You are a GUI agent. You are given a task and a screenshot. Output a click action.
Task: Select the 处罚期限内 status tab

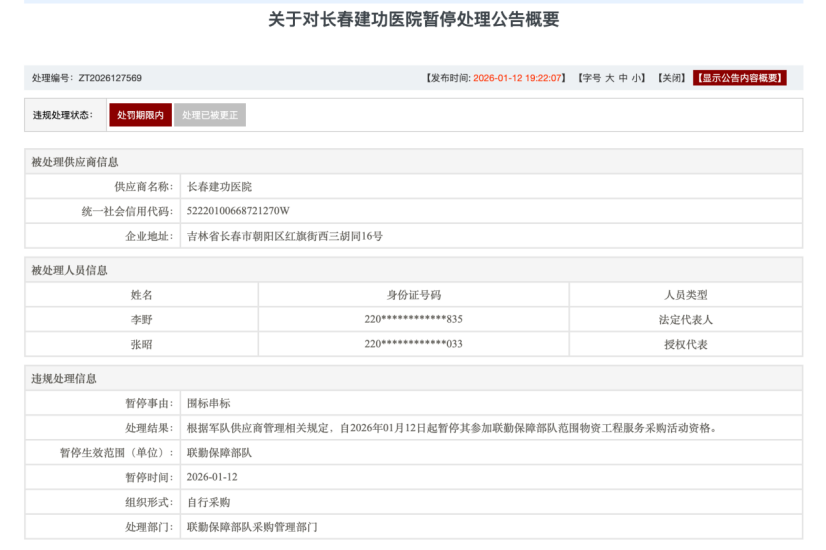[140, 115]
